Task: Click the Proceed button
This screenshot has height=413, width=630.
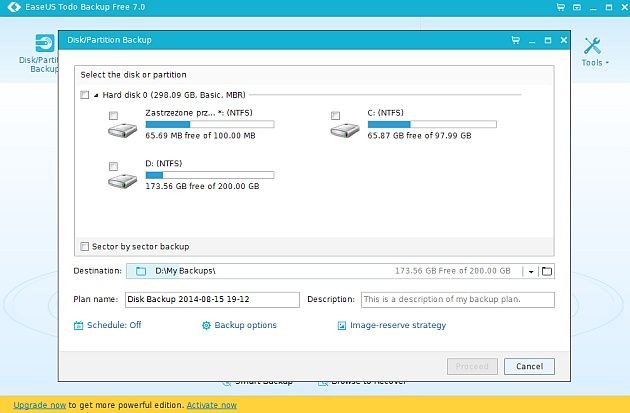Action: point(472,366)
